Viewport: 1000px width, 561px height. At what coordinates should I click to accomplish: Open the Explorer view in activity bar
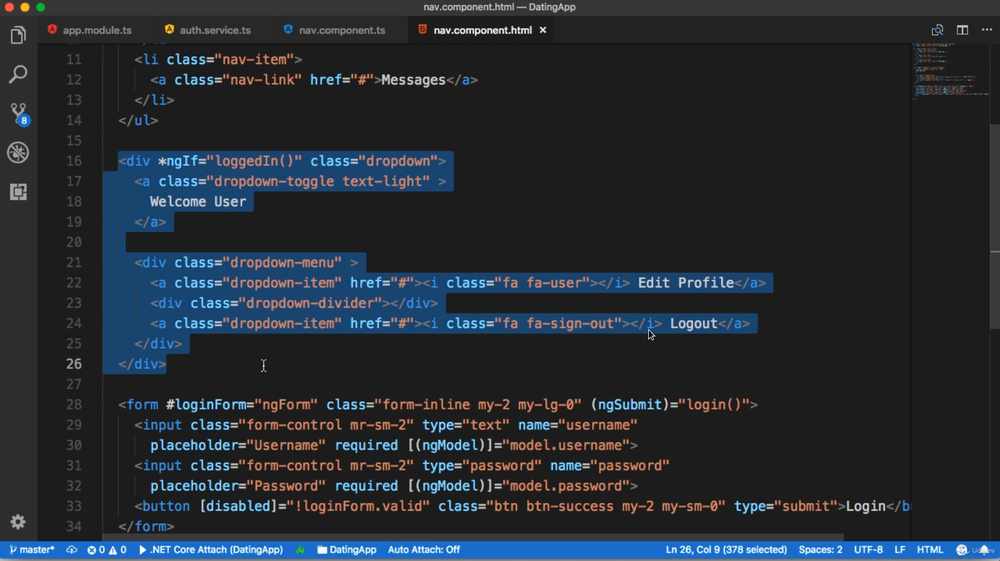coord(18,36)
